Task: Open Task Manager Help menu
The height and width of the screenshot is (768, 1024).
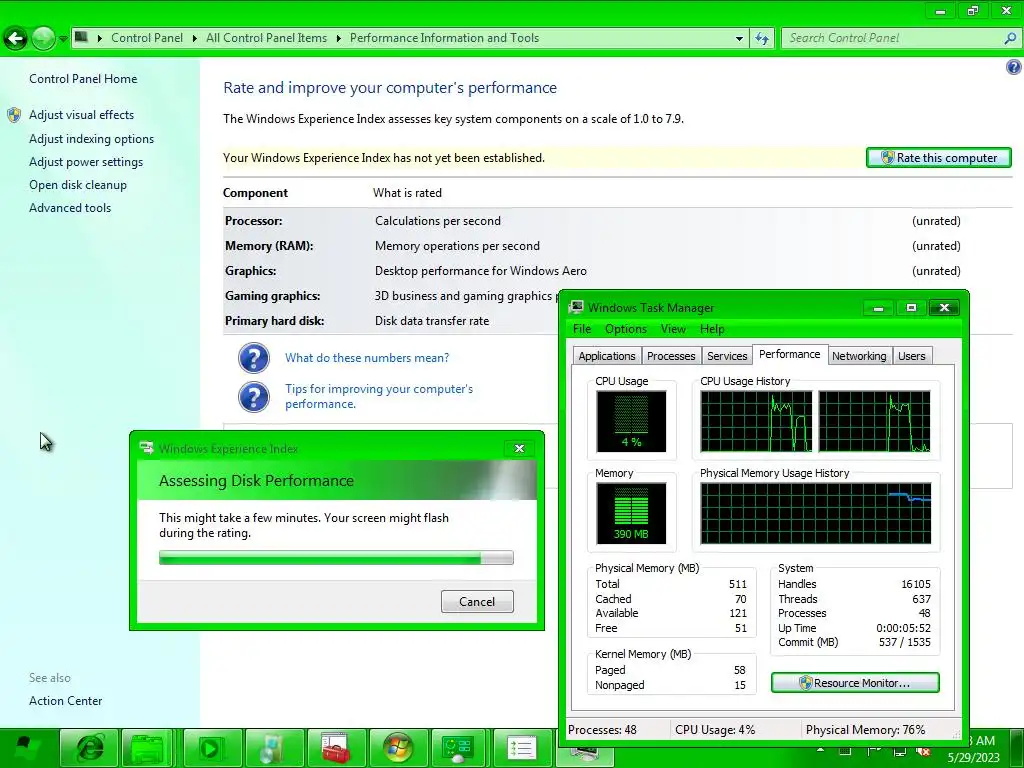Action: pos(712,329)
